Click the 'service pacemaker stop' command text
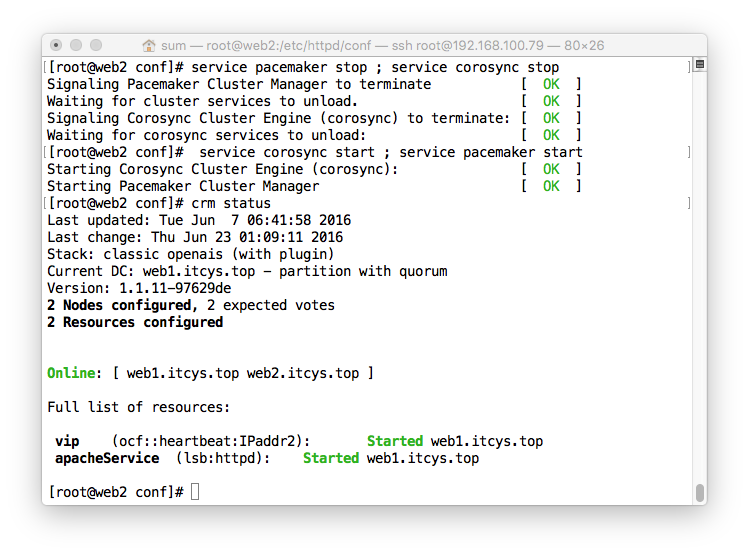749x555 pixels. 279,67
